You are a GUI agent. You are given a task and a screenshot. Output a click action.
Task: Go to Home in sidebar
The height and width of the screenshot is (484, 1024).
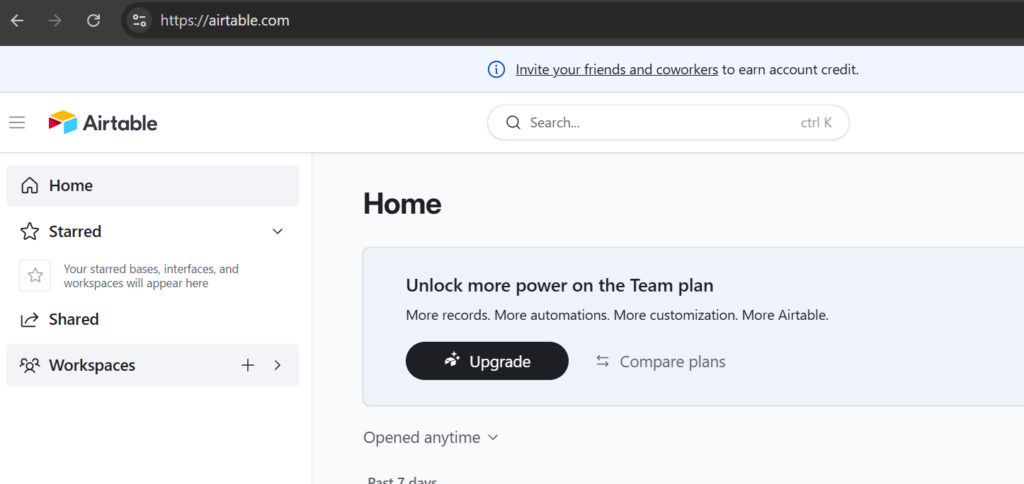[x=70, y=185]
